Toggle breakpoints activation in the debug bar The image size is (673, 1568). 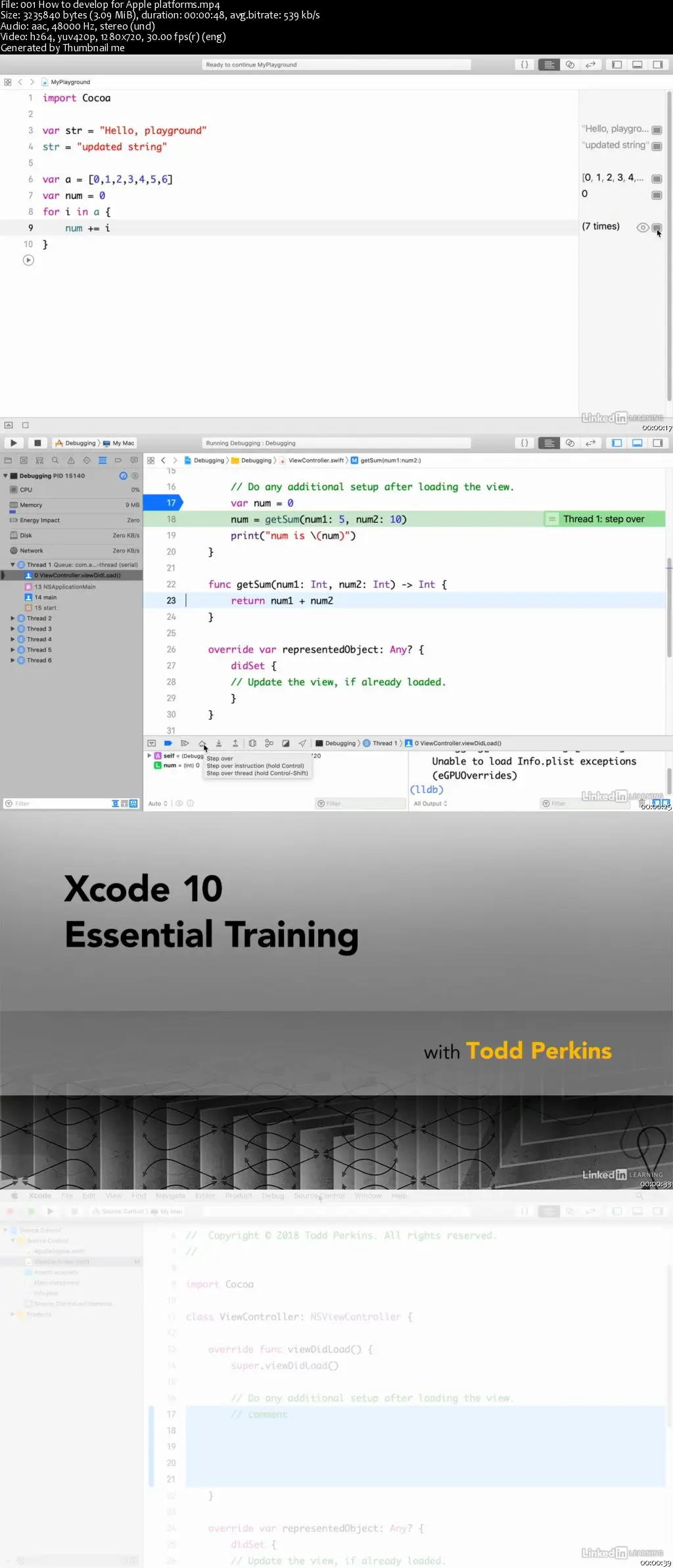[x=168, y=743]
